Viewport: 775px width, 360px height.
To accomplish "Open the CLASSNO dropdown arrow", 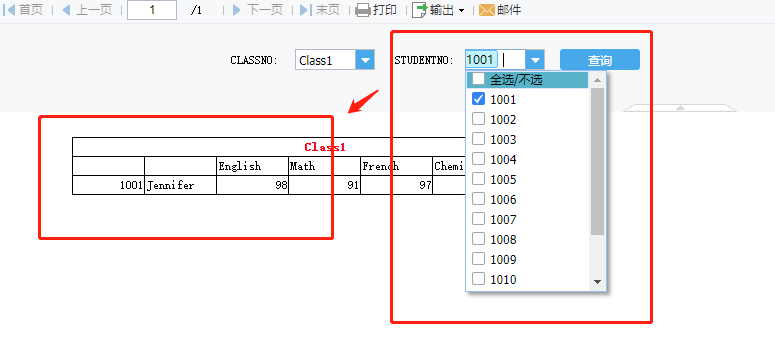I will (365, 60).
